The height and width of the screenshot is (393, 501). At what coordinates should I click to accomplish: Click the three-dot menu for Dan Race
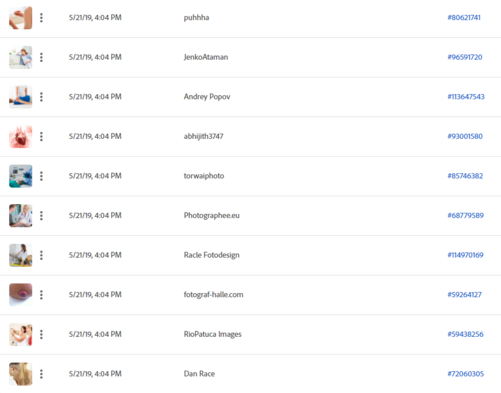(41, 374)
